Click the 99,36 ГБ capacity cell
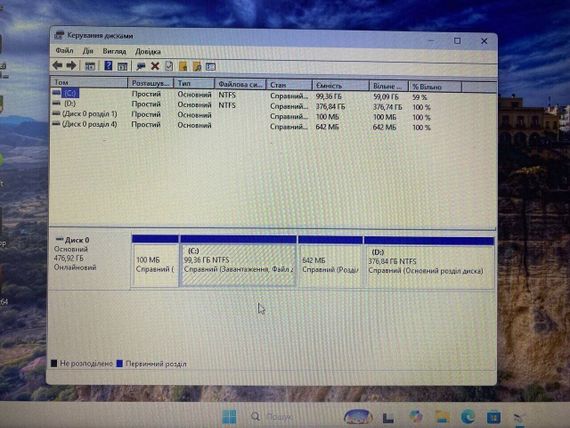 (329, 96)
